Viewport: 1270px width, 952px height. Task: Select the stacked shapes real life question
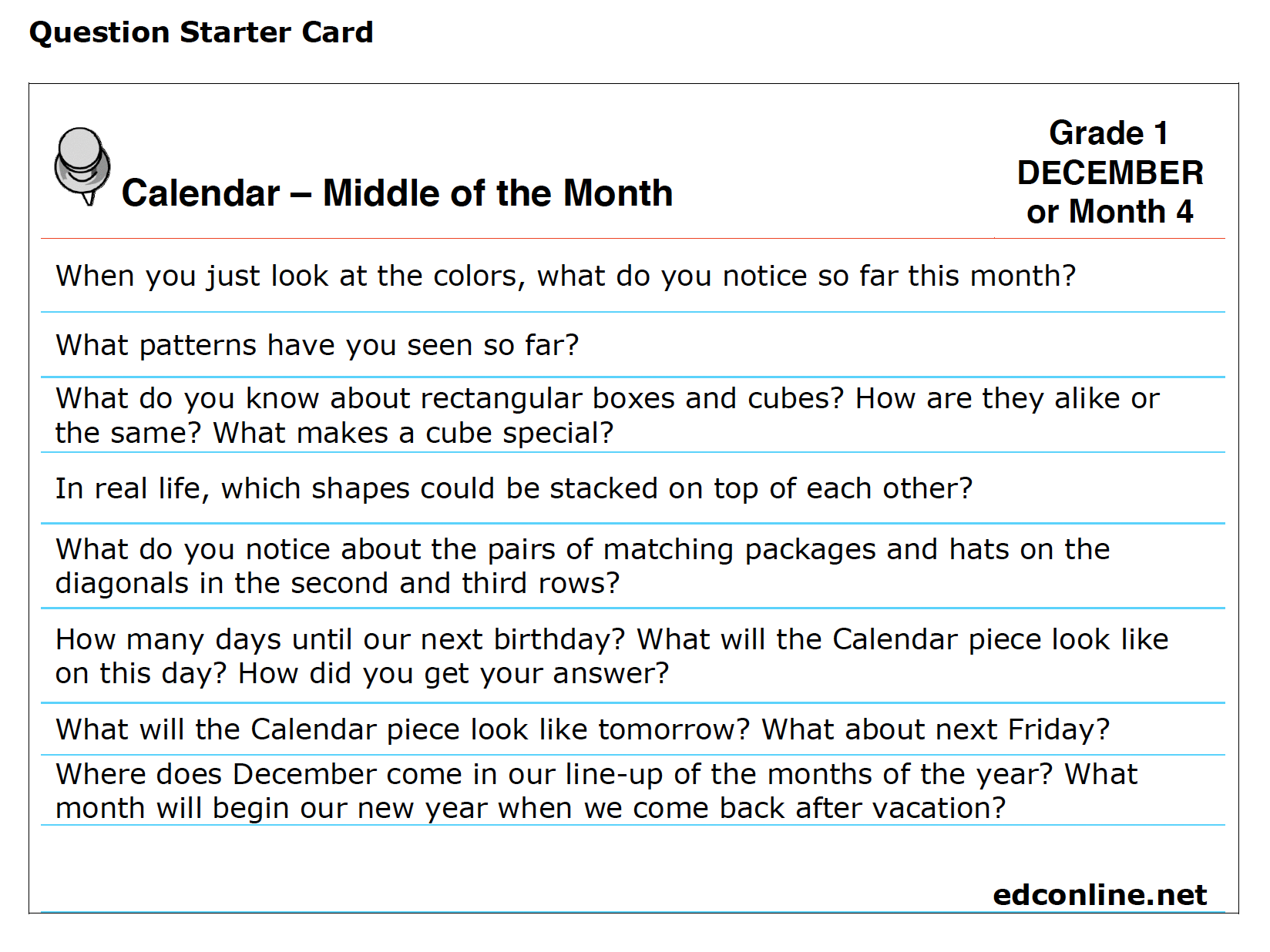pos(514,489)
